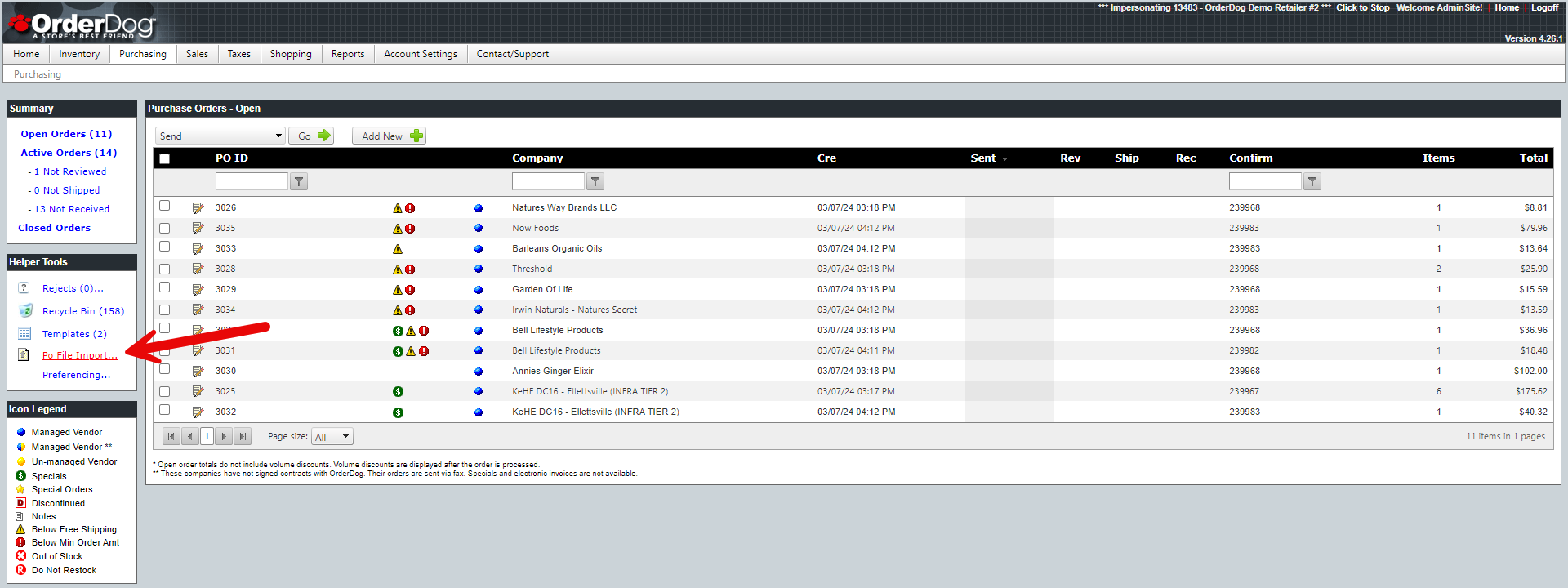Screen dimensions: 1568x588
Task: Click the Add New button
Action: [x=390, y=136]
